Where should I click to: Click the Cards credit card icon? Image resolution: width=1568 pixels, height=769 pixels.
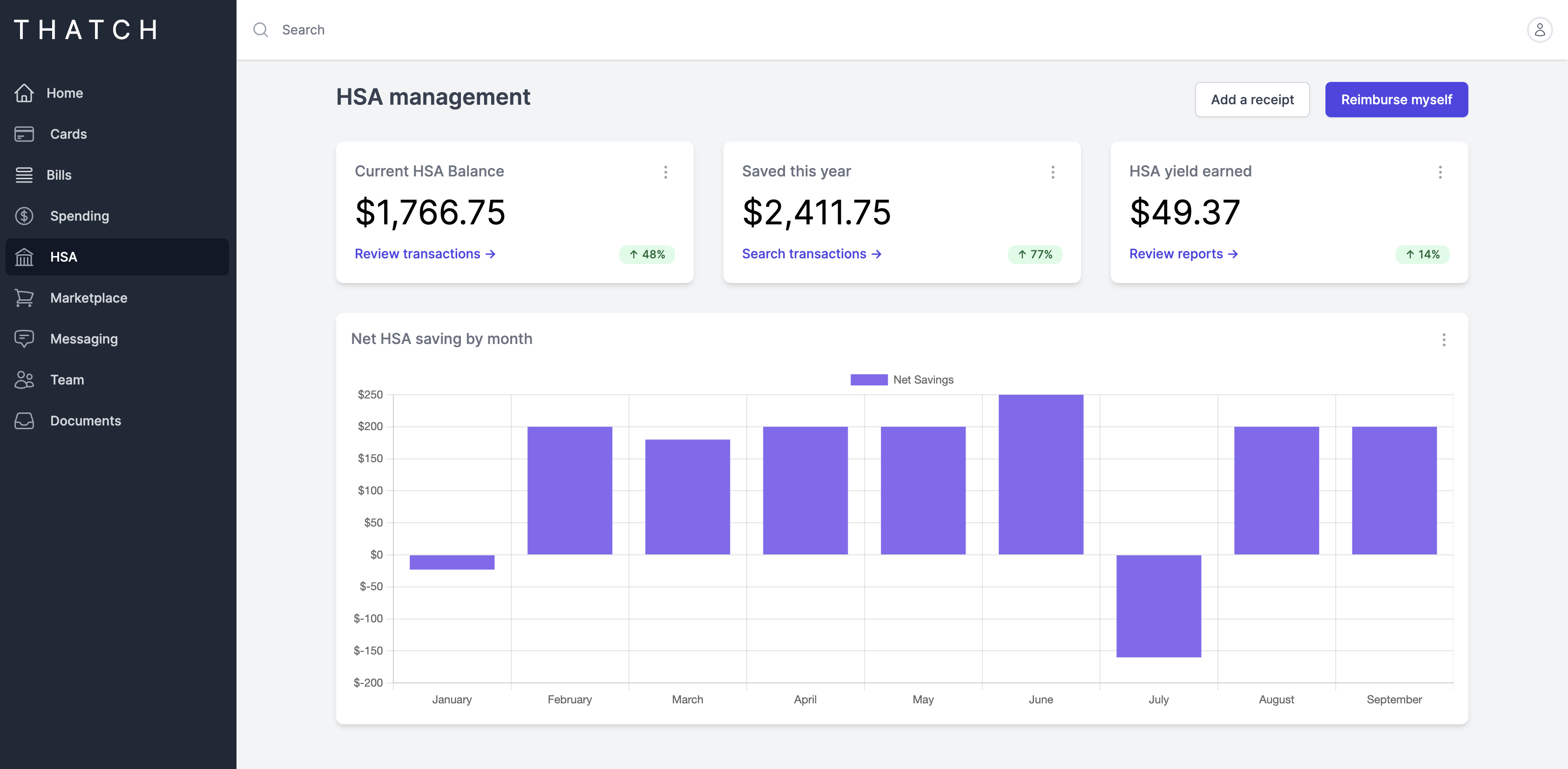(24, 134)
